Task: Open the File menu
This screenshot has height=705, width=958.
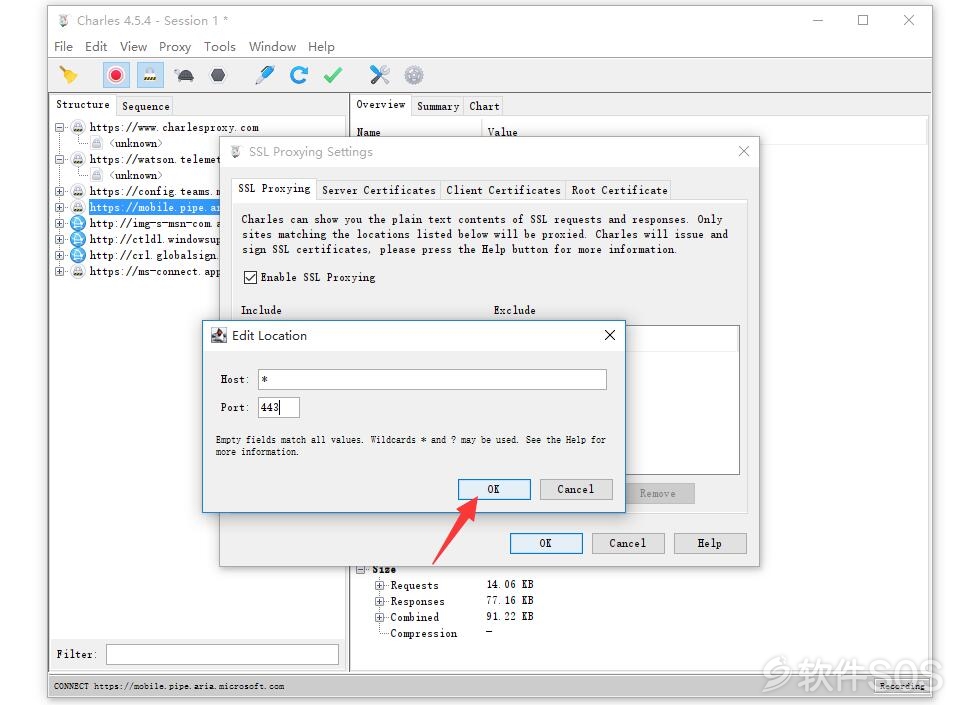Action: 63,46
